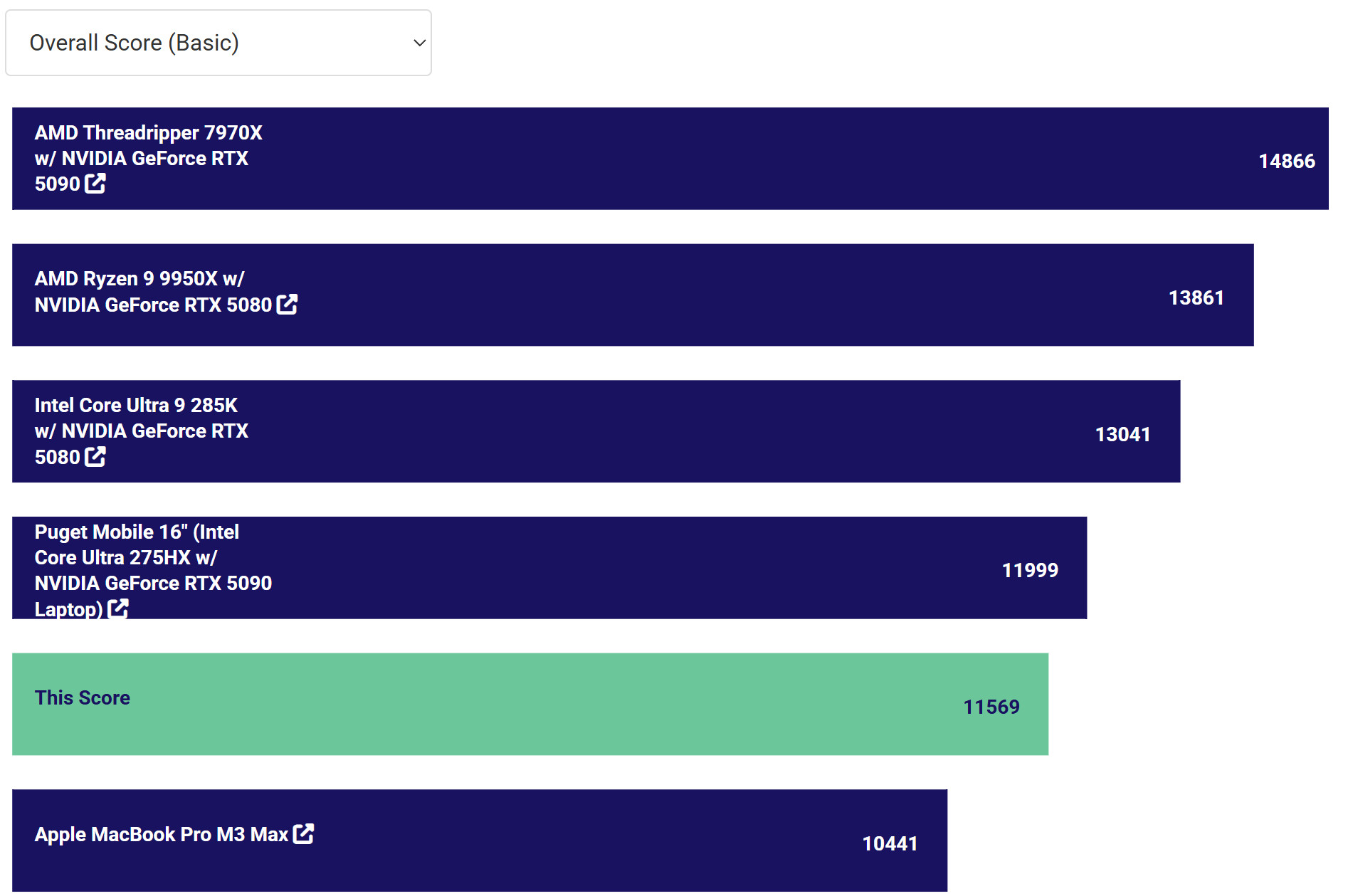
Task: Open external link icon for Puget Mobile 16"
Action: coord(118,608)
